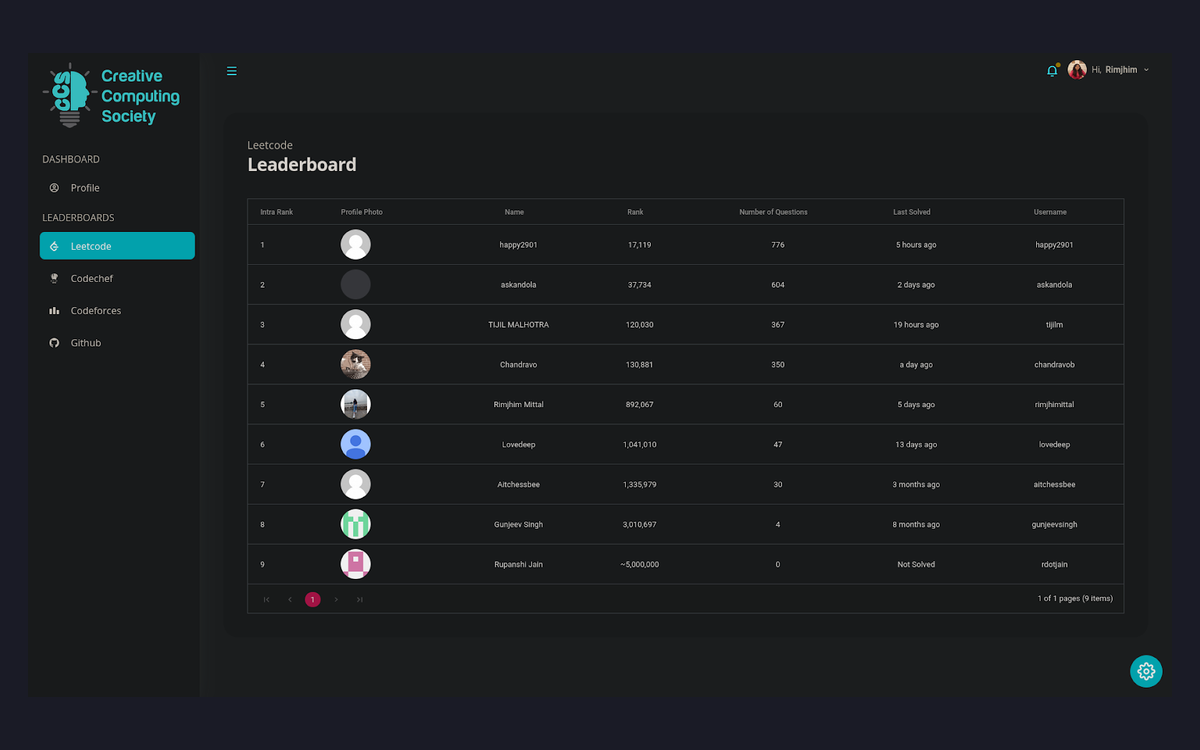Click username gunjeevsingh

click(1054, 525)
